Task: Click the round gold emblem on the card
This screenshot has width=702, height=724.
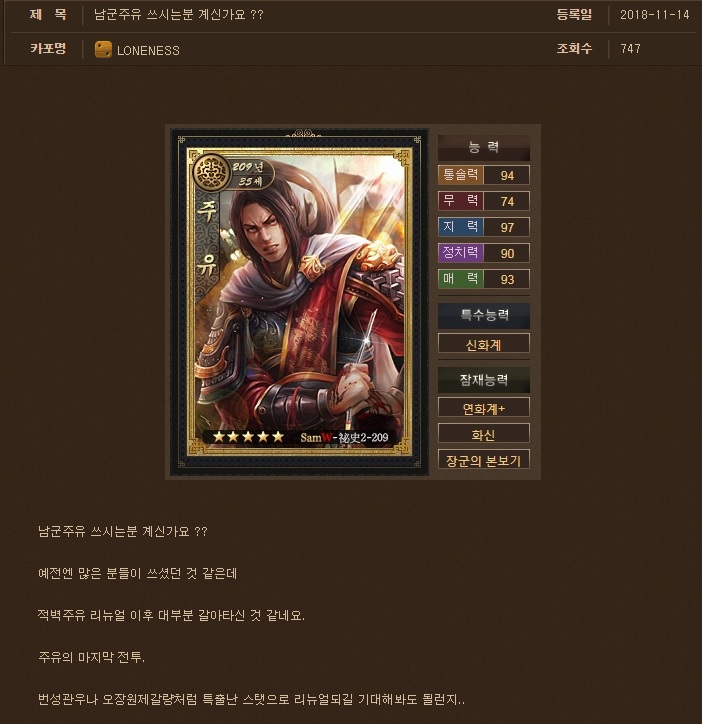Action: point(211,173)
